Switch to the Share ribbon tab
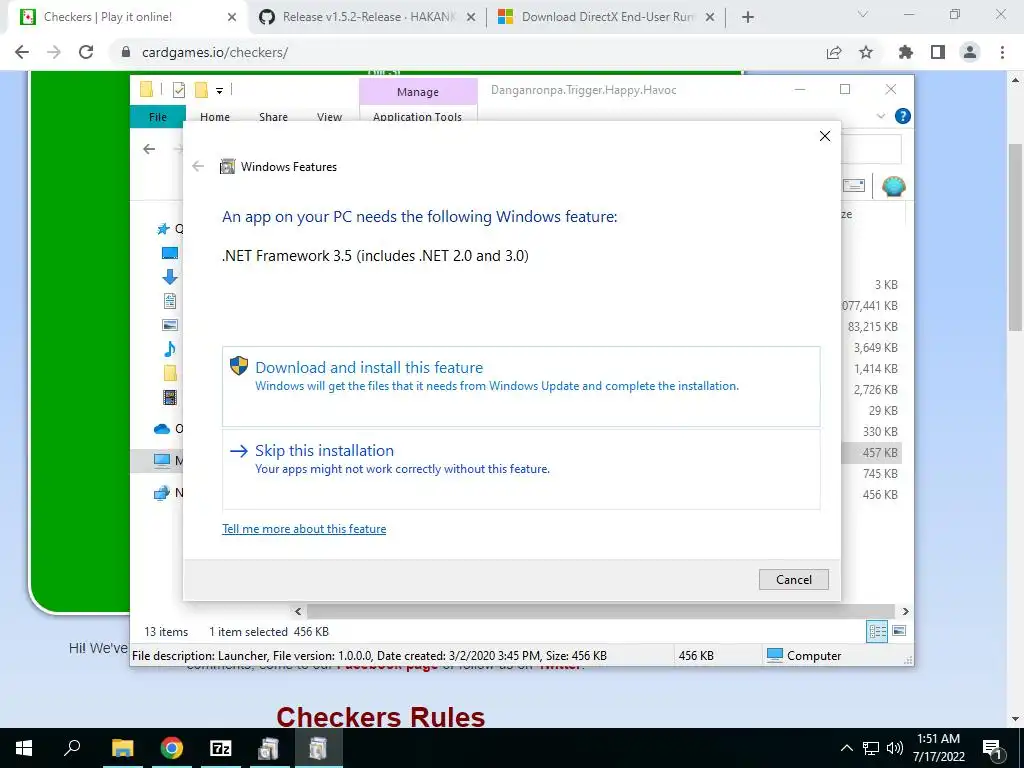 [273, 117]
